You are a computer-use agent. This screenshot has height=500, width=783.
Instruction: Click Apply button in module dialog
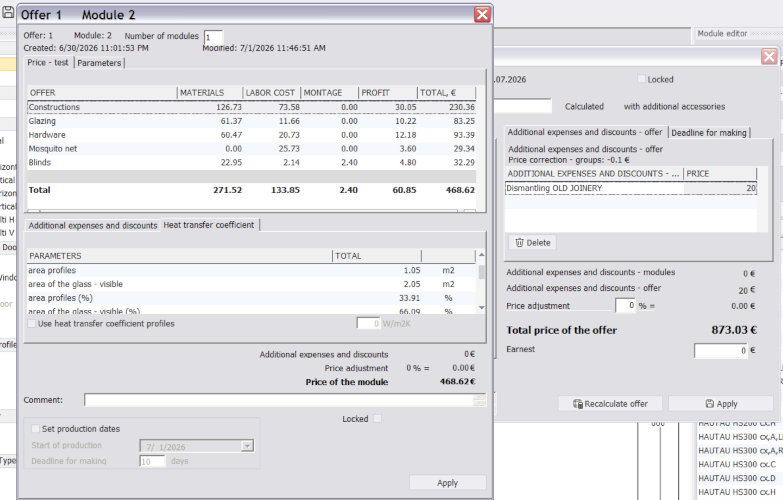[447, 483]
